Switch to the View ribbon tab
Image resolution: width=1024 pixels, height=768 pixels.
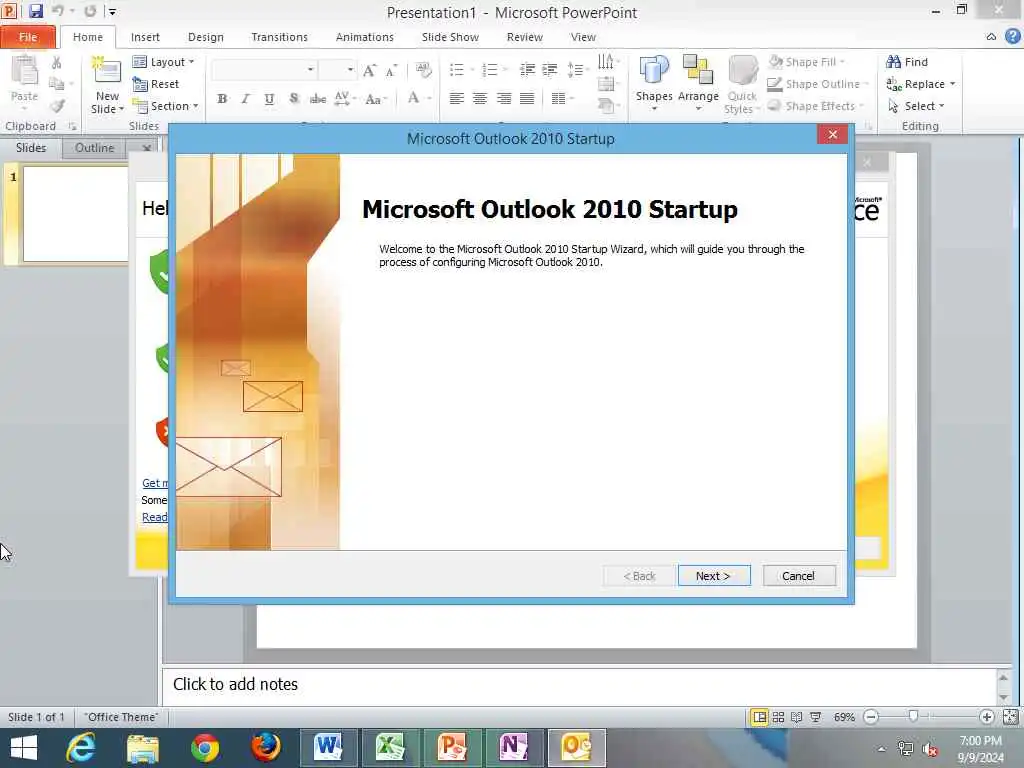pos(583,37)
